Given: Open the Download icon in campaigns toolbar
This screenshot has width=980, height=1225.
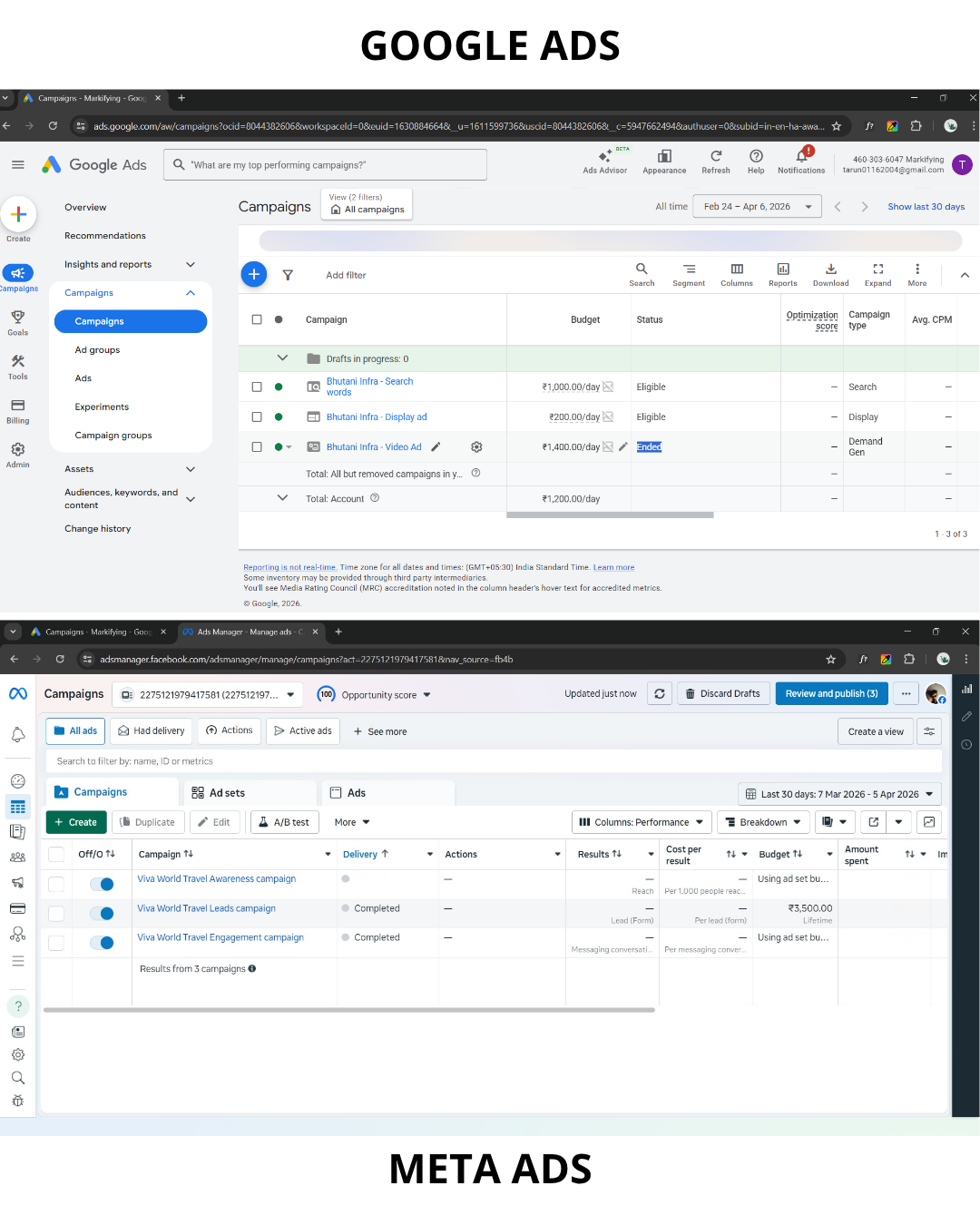Looking at the screenshot, I should click(x=830, y=269).
